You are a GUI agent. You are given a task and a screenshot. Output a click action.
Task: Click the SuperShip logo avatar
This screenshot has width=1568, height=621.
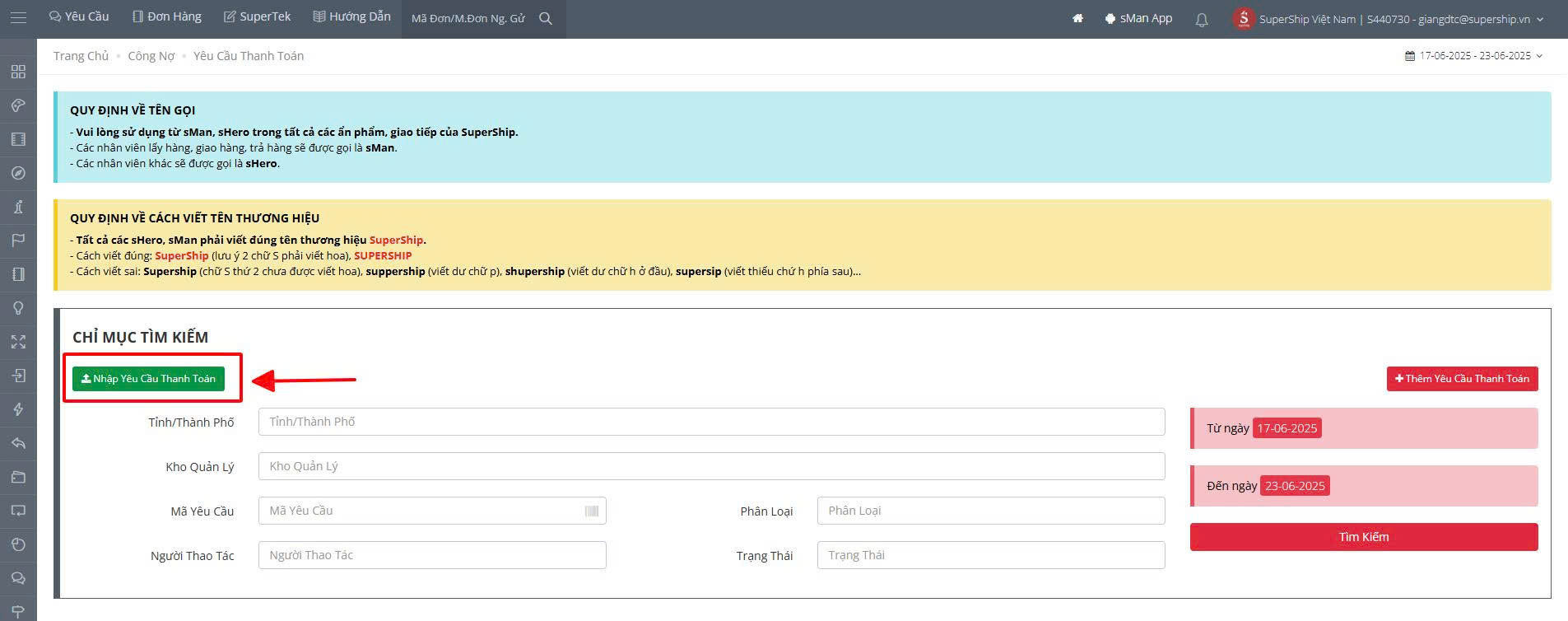coord(1243,18)
